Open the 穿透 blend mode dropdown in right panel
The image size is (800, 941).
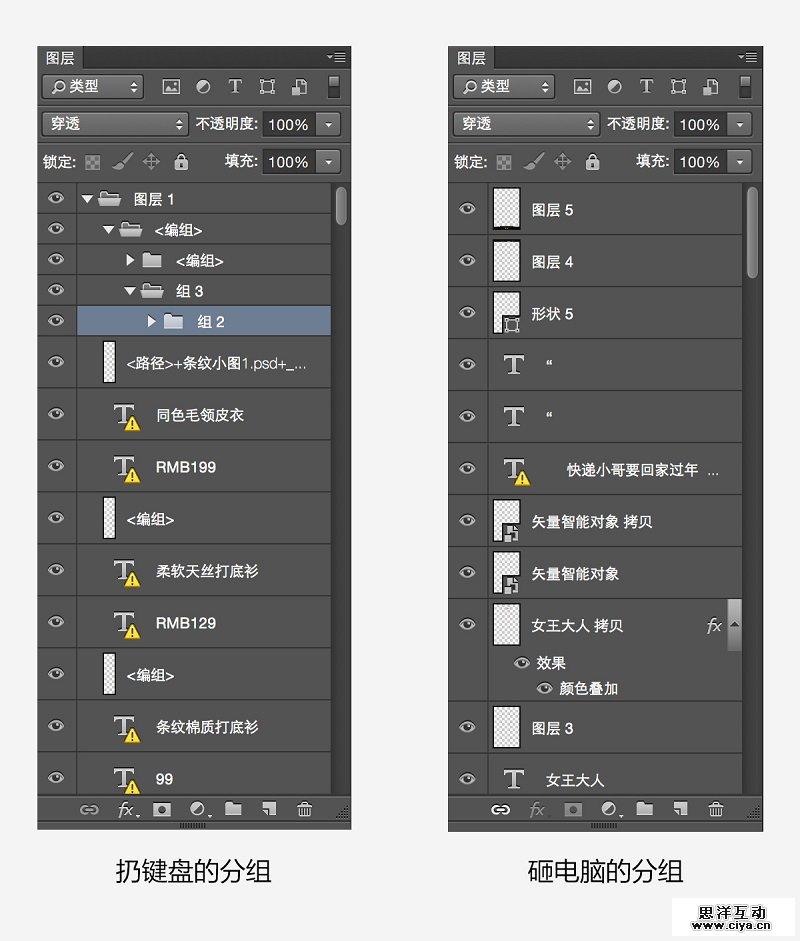[526, 124]
